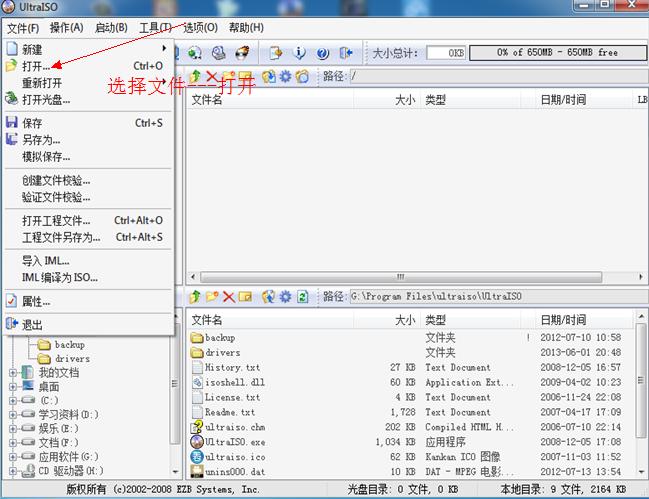Select the History.txt file row
The width and height of the screenshot is (649, 499).
[x=410, y=367]
